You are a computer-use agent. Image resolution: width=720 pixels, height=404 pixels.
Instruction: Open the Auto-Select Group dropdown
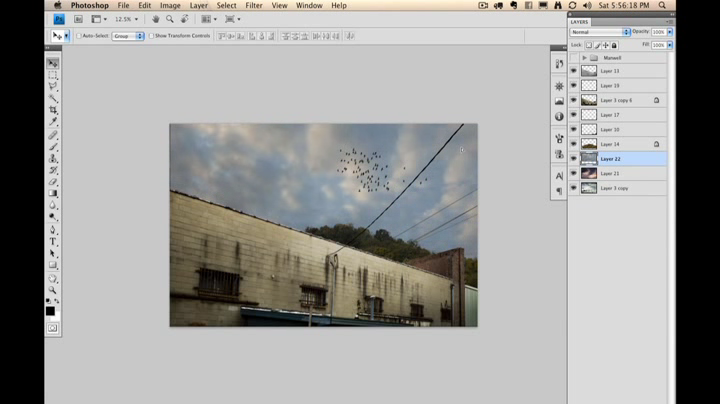pos(128,36)
